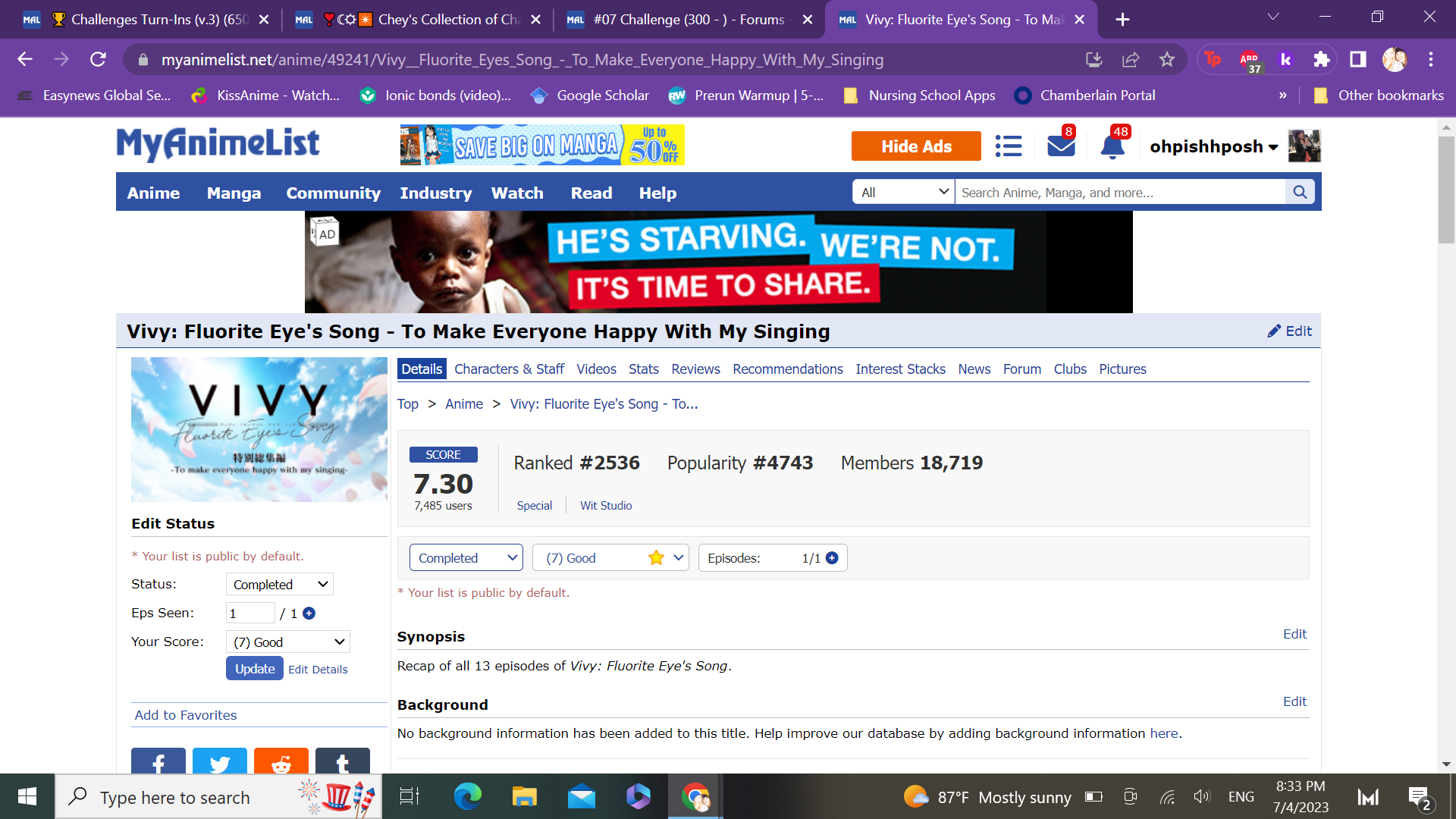Open messages envelope icon with 8 badge
The width and height of the screenshot is (1456, 819).
[1061, 146]
